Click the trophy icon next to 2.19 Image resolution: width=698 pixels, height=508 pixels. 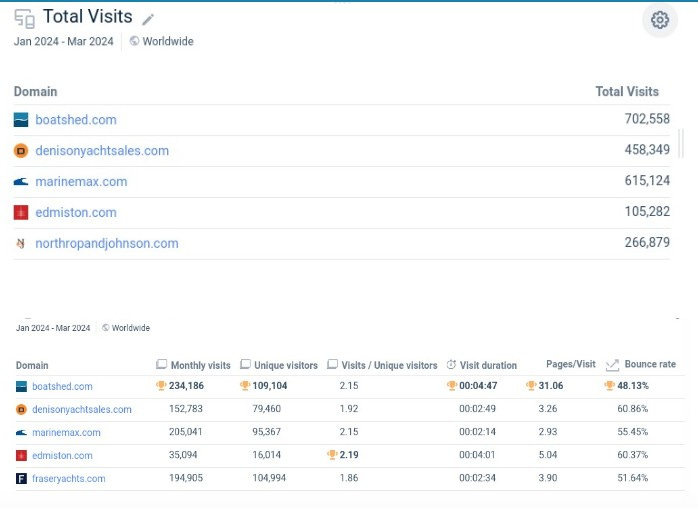click(332, 455)
